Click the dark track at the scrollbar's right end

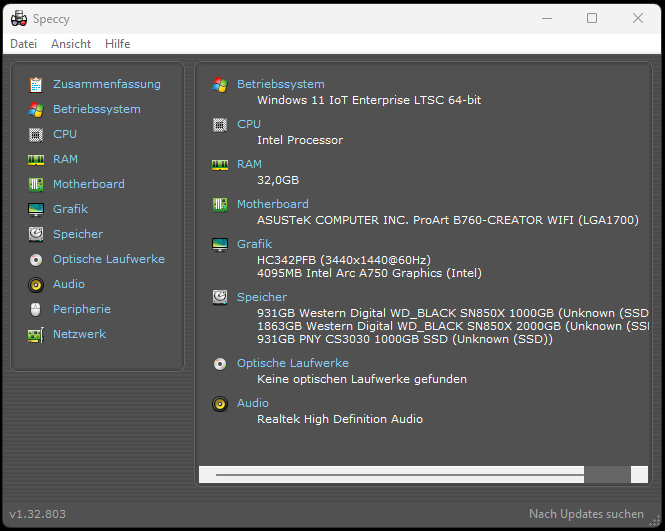607,475
